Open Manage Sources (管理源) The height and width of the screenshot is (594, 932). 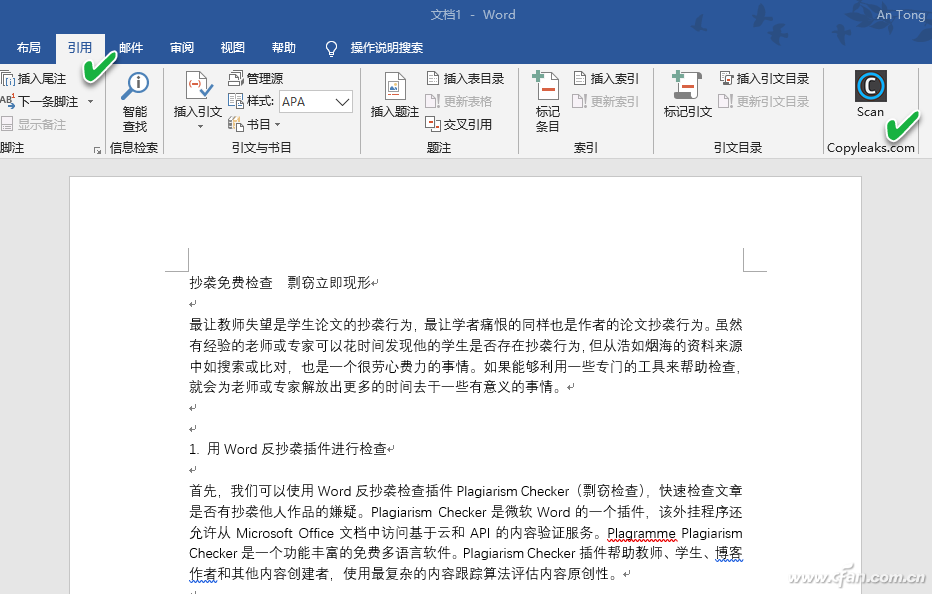pos(256,78)
